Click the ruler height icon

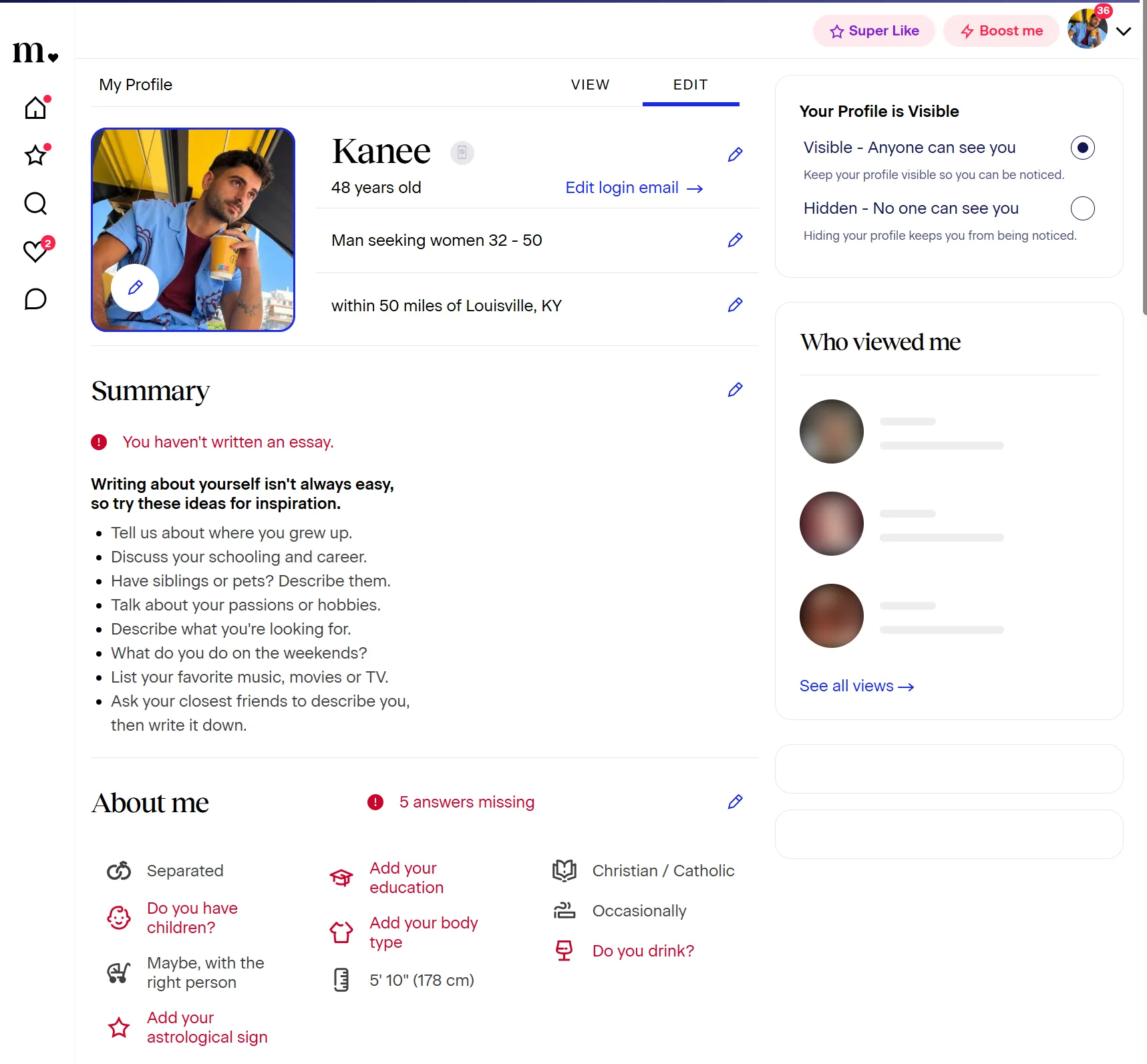[x=341, y=980]
